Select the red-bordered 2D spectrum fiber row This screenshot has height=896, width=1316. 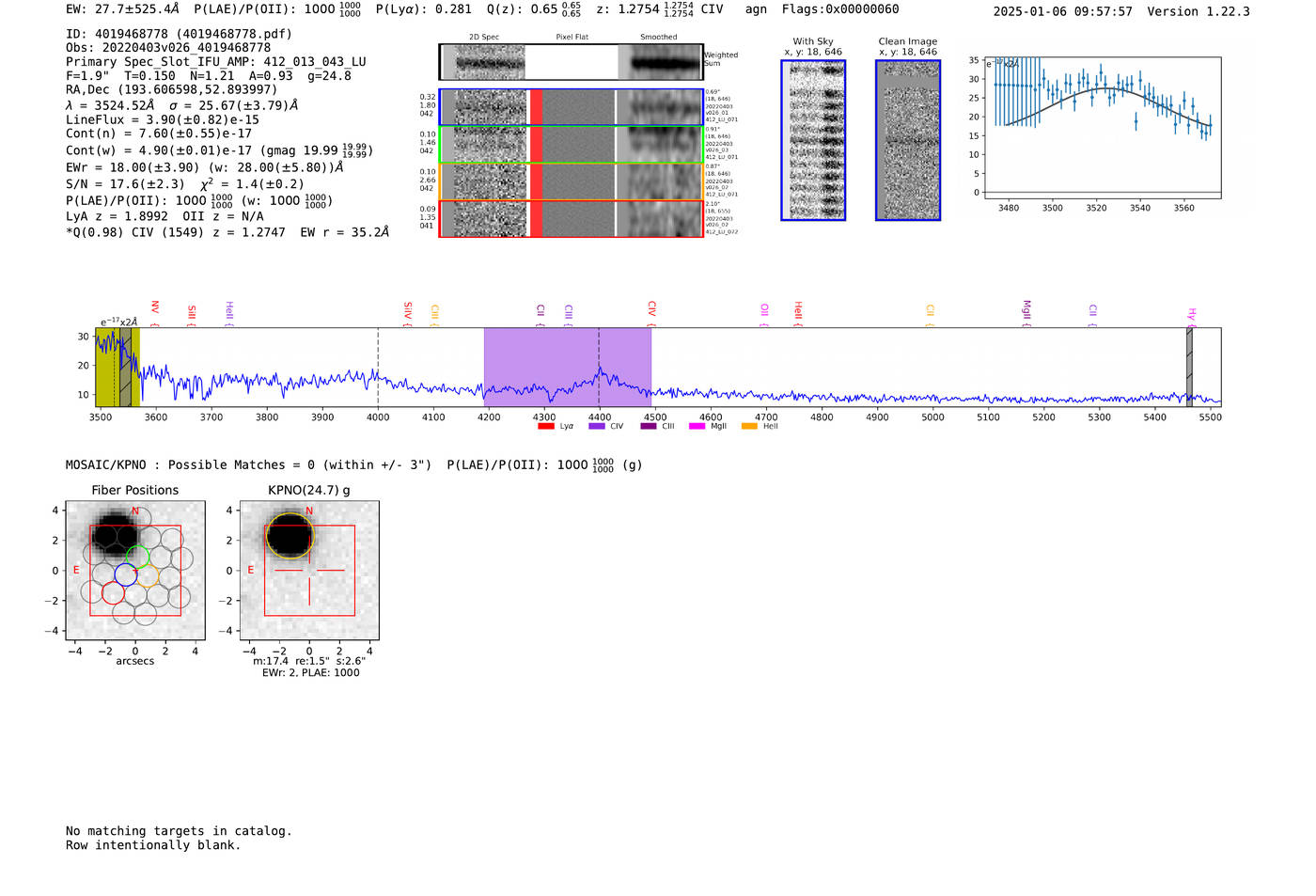[x=571, y=218]
